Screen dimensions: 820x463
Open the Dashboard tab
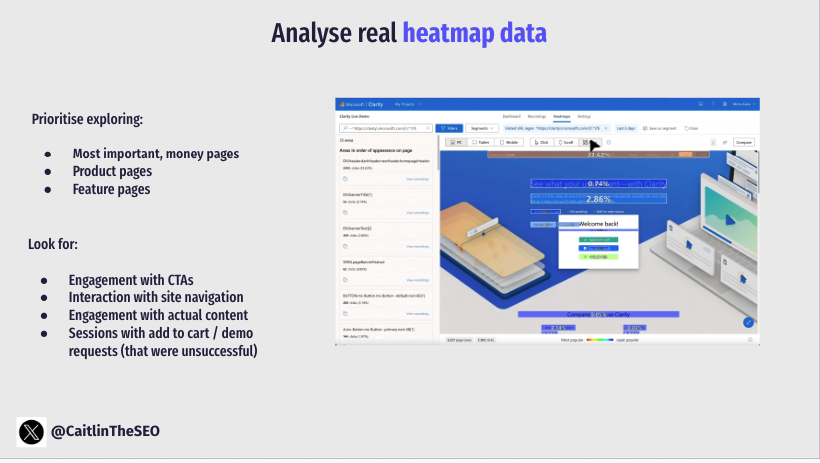pos(511,117)
